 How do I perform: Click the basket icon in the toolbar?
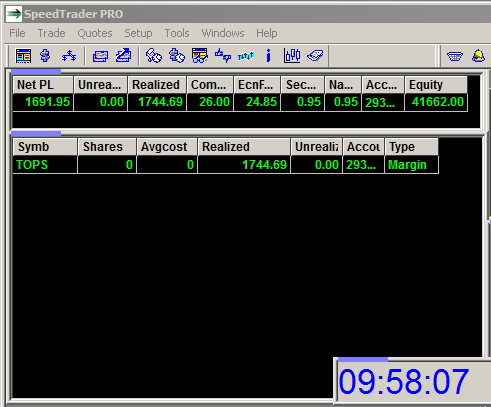pyautogui.click(x=455, y=56)
